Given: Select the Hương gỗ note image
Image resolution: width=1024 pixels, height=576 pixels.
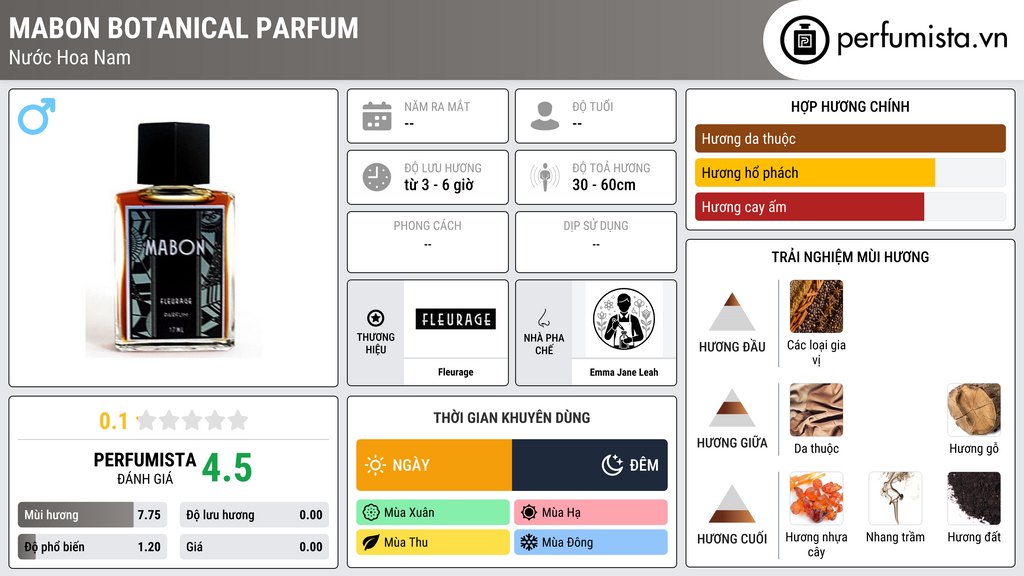Looking at the screenshot, I should coord(974,409).
